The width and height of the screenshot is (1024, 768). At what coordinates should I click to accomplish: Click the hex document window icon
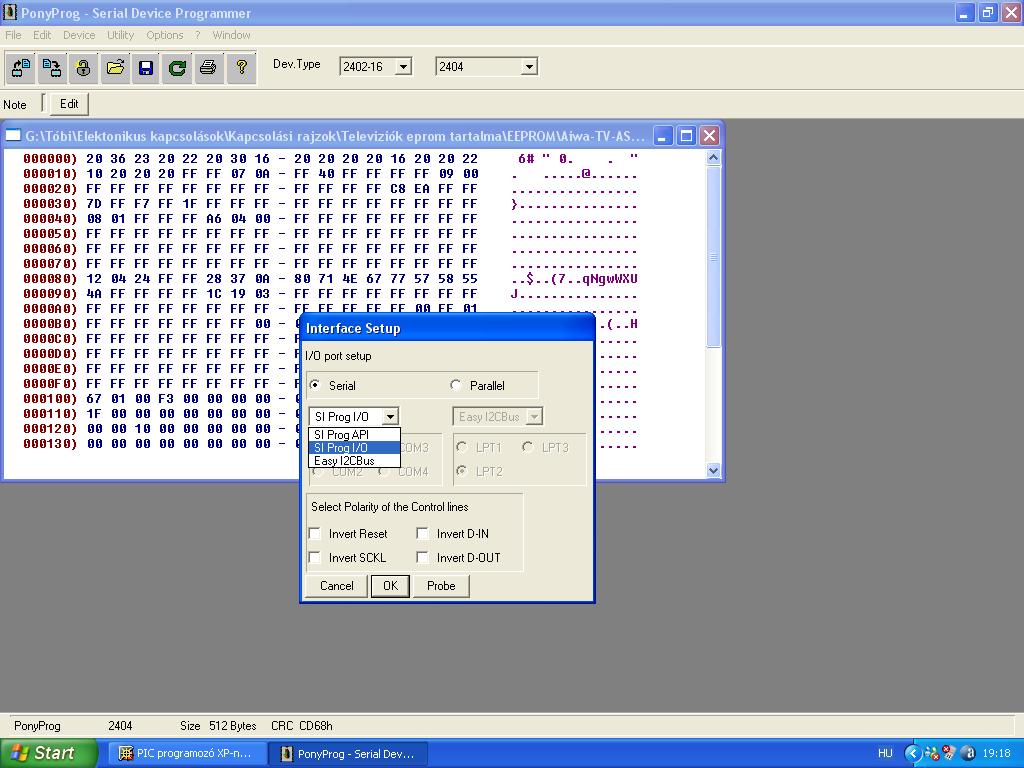tap(13, 136)
